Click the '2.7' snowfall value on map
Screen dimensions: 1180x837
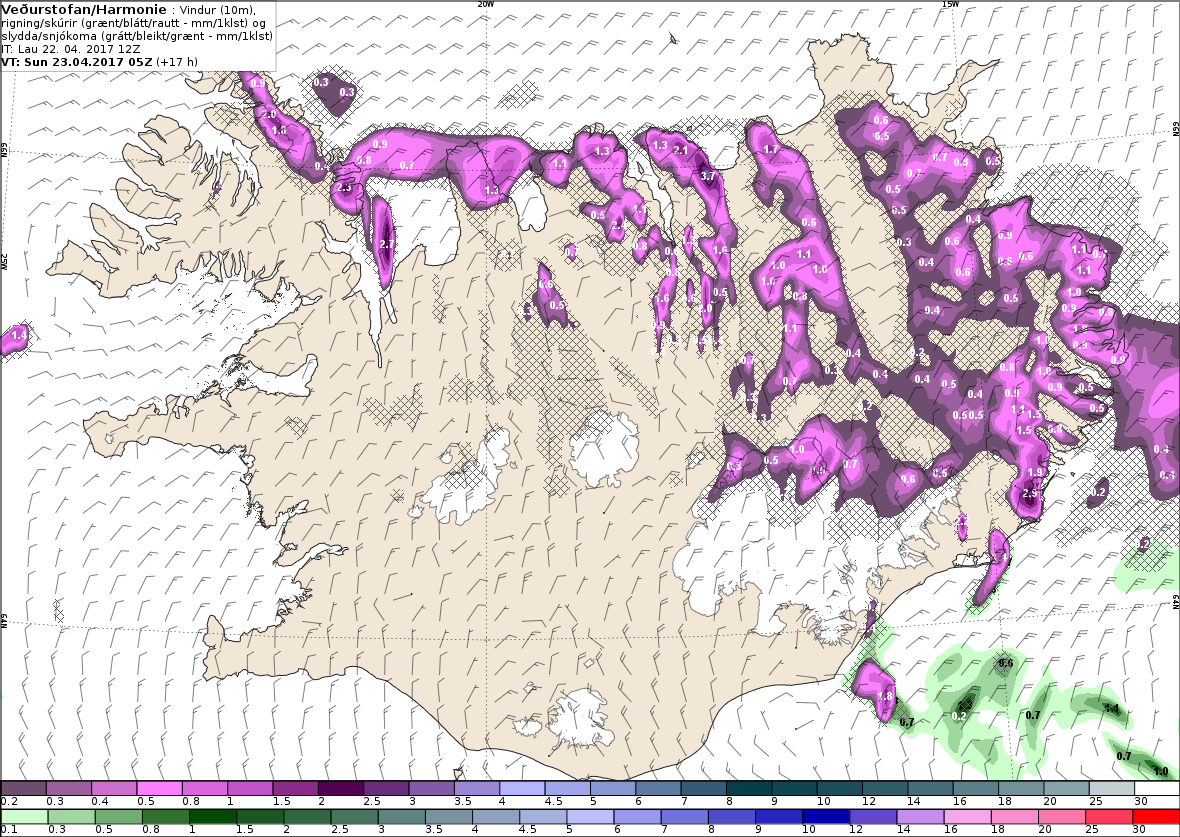click(x=387, y=244)
